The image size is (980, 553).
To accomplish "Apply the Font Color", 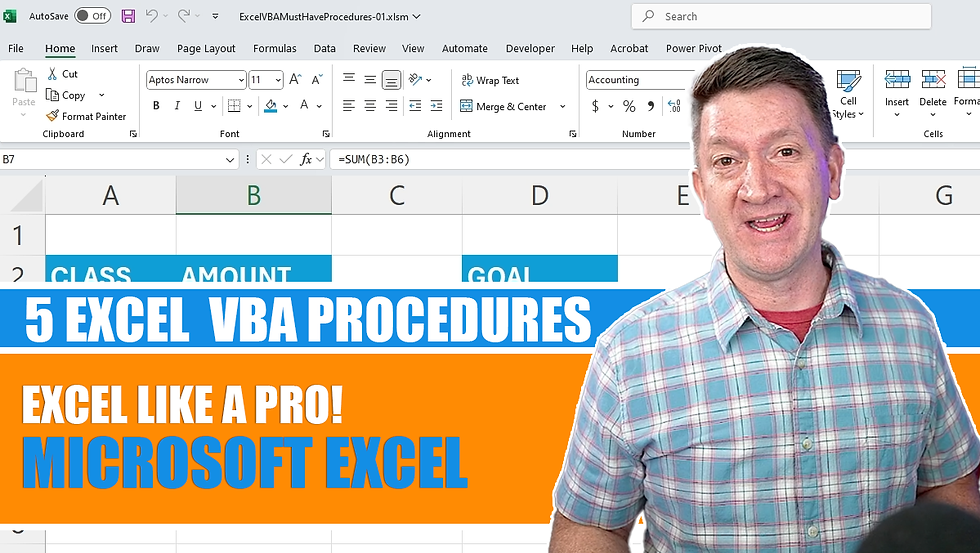I will click(x=304, y=106).
